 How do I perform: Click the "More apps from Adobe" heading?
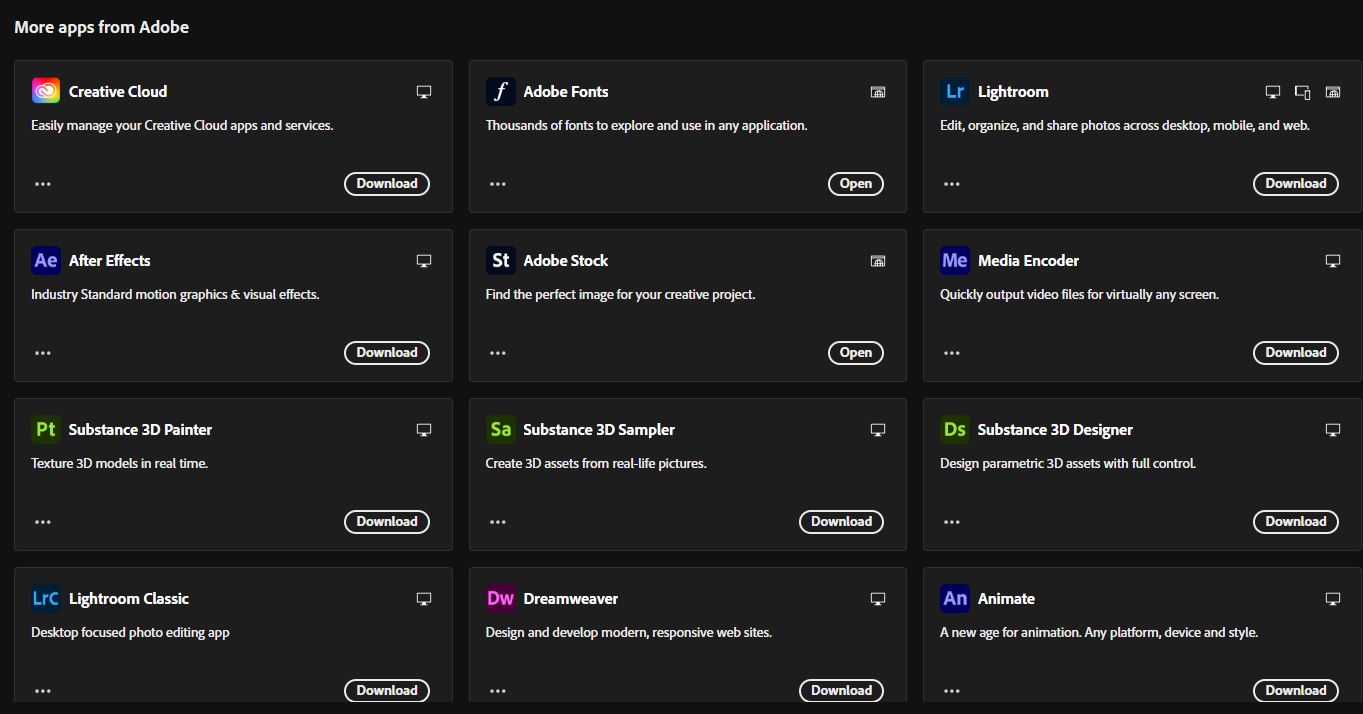(101, 27)
